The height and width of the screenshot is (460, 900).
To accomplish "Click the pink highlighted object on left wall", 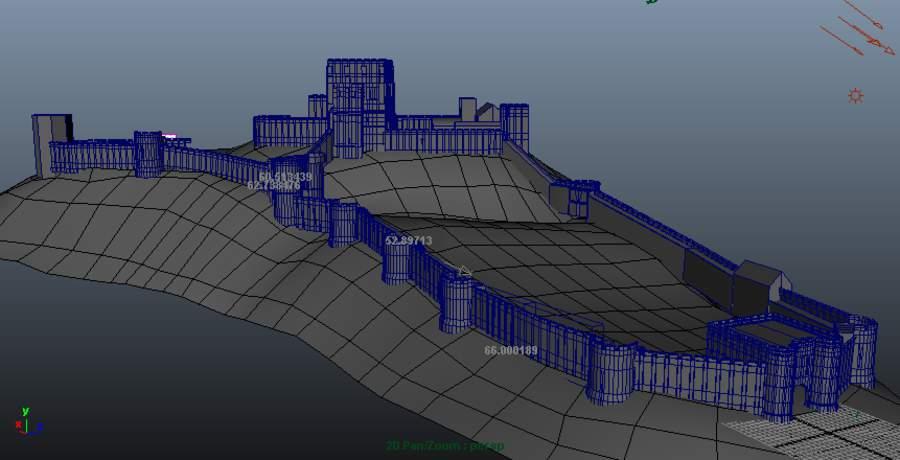I will (x=169, y=136).
